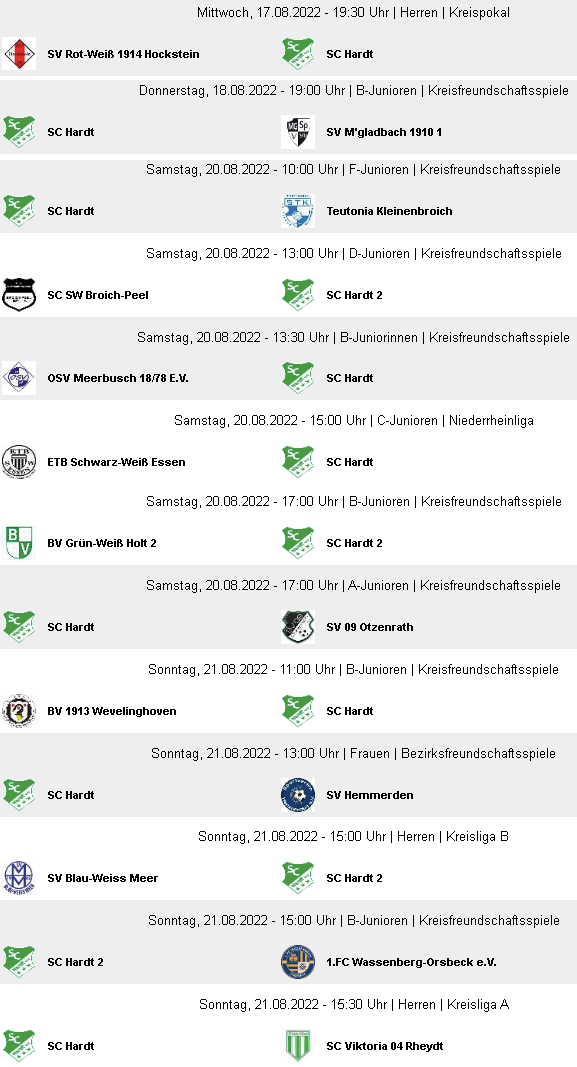The height and width of the screenshot is (1067, 577).
Task: Click the SC SW Broich-Peel club badge
Action: tap(19, 295)
